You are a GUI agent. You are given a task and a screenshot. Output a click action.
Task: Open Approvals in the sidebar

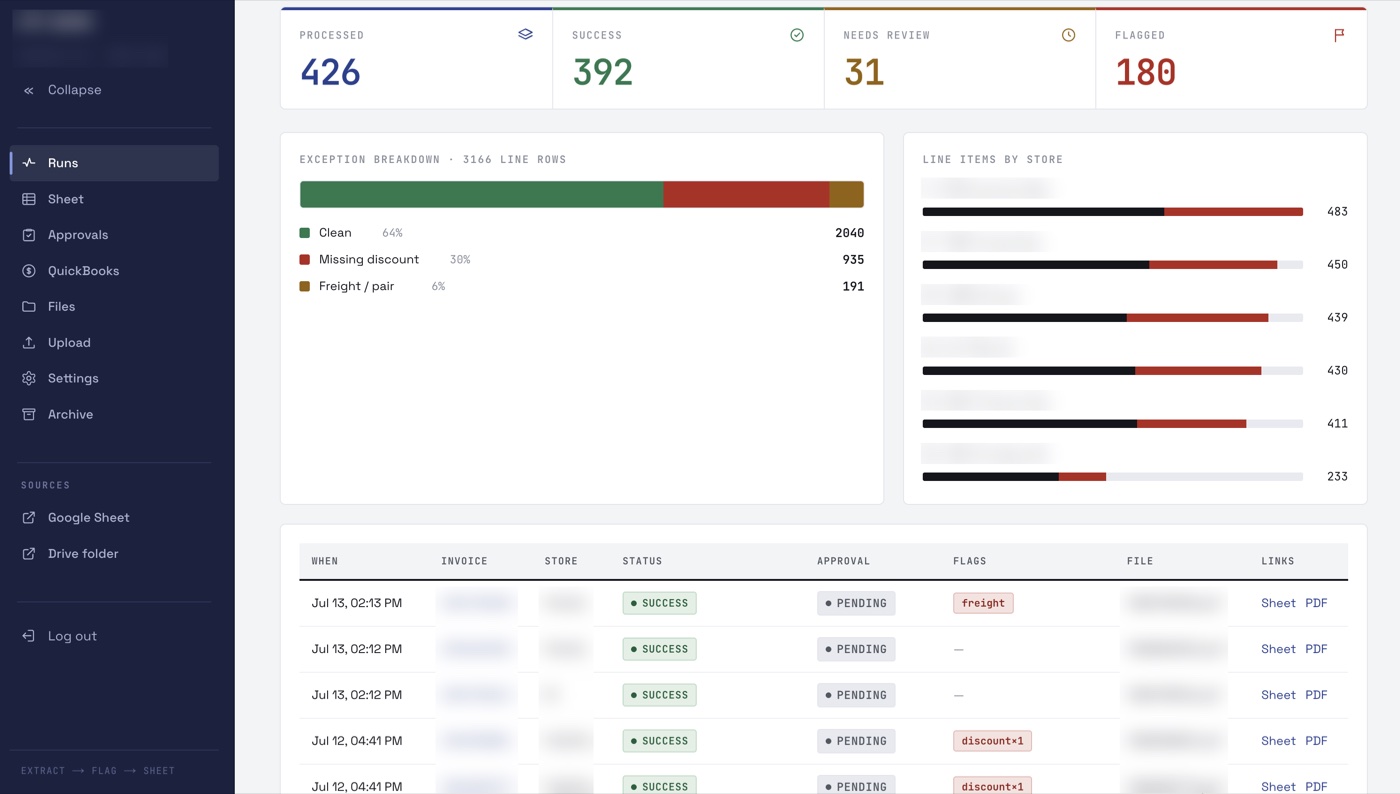coord(114,235)
